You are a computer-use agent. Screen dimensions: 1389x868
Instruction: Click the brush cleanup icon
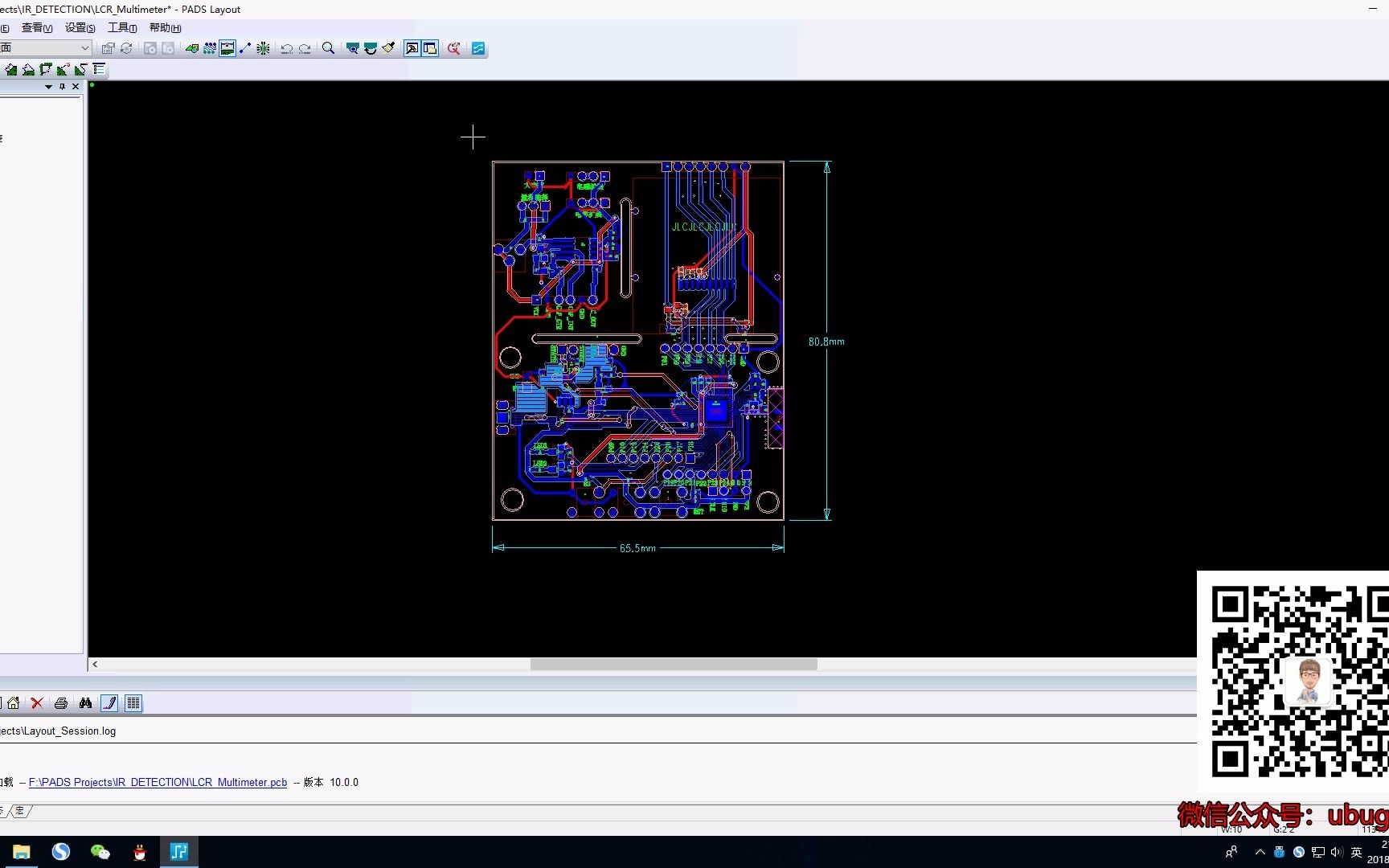388,48
